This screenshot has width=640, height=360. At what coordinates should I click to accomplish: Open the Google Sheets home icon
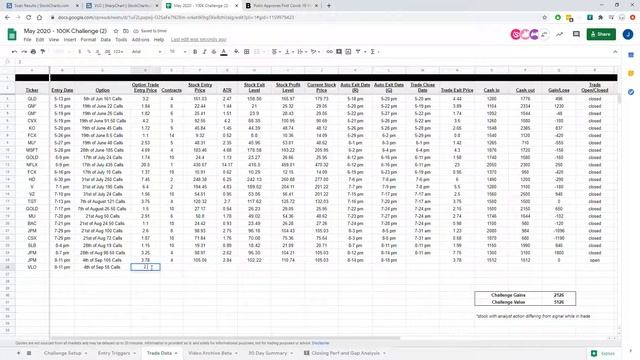coord(12,34)
